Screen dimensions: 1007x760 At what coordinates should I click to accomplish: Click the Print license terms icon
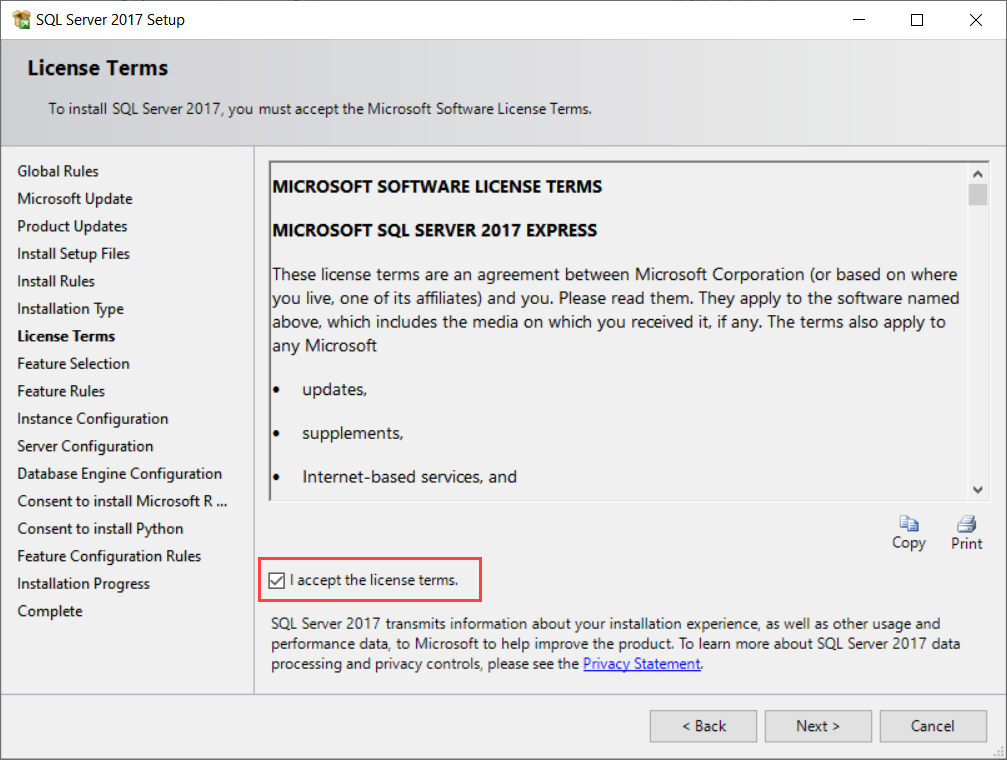[966, 524]
